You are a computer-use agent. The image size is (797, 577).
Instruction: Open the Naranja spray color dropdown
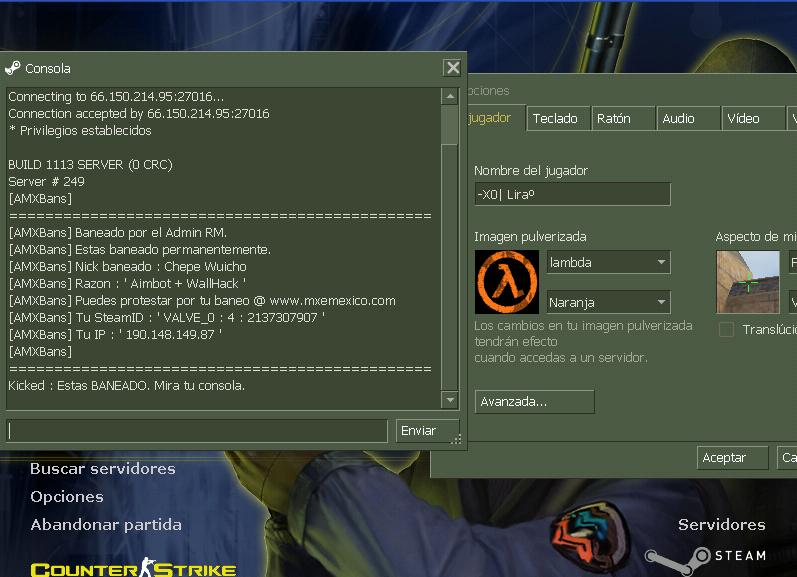pos(608,302)
